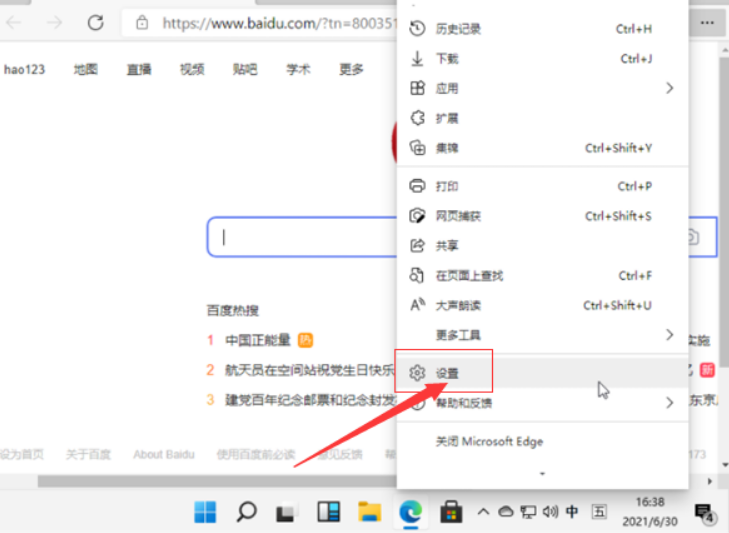Select the 集锦 menu entry
Viewport: 729px width, 533px height.
tap(542, 148)
